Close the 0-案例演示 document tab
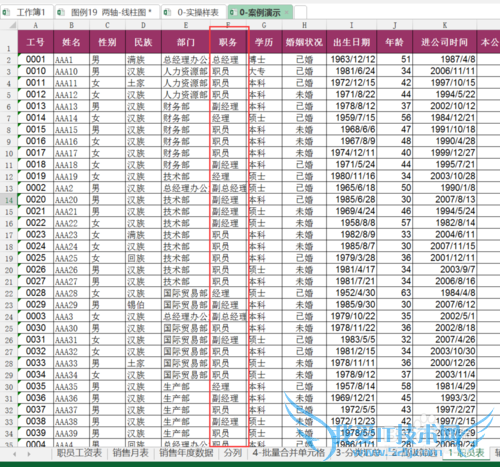Viewport: 500px width, 467px height. [x=287, y=13]
